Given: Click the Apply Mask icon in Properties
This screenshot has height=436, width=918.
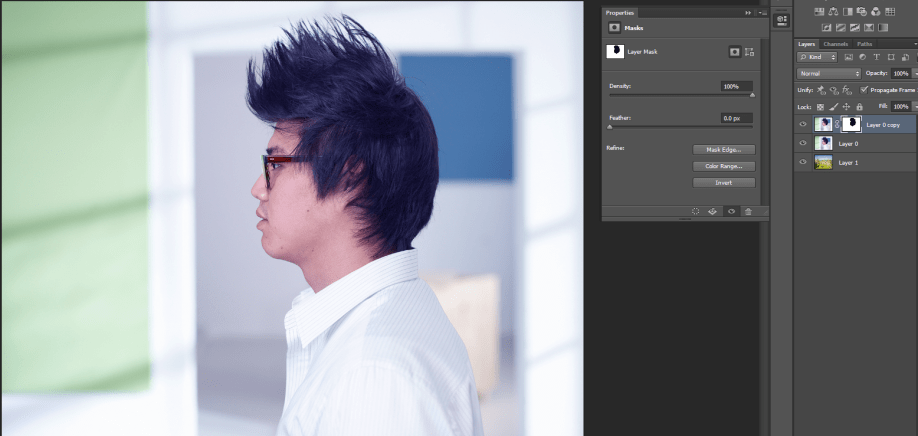Looking at the screenshot, I should (x=713, y=211).
